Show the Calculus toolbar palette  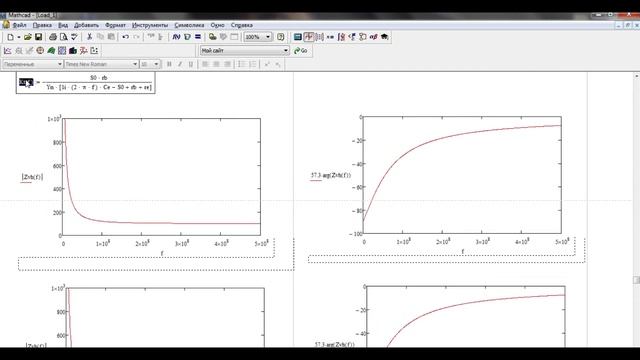pos(341,37)
